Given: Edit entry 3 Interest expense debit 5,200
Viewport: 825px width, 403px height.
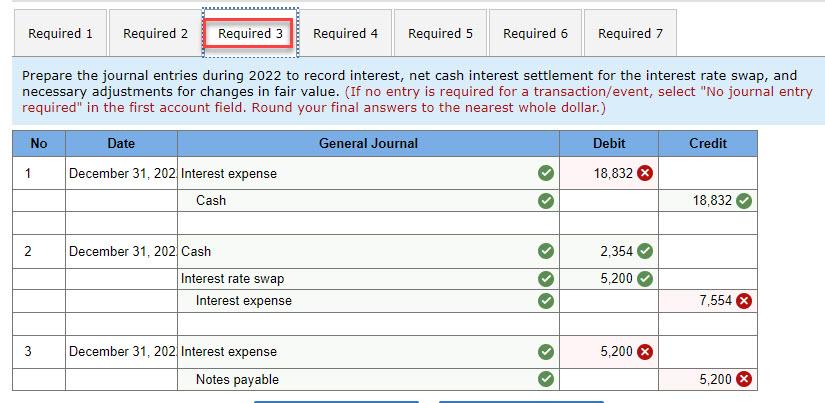Looking at the screenshot, I should pos(609,351).
